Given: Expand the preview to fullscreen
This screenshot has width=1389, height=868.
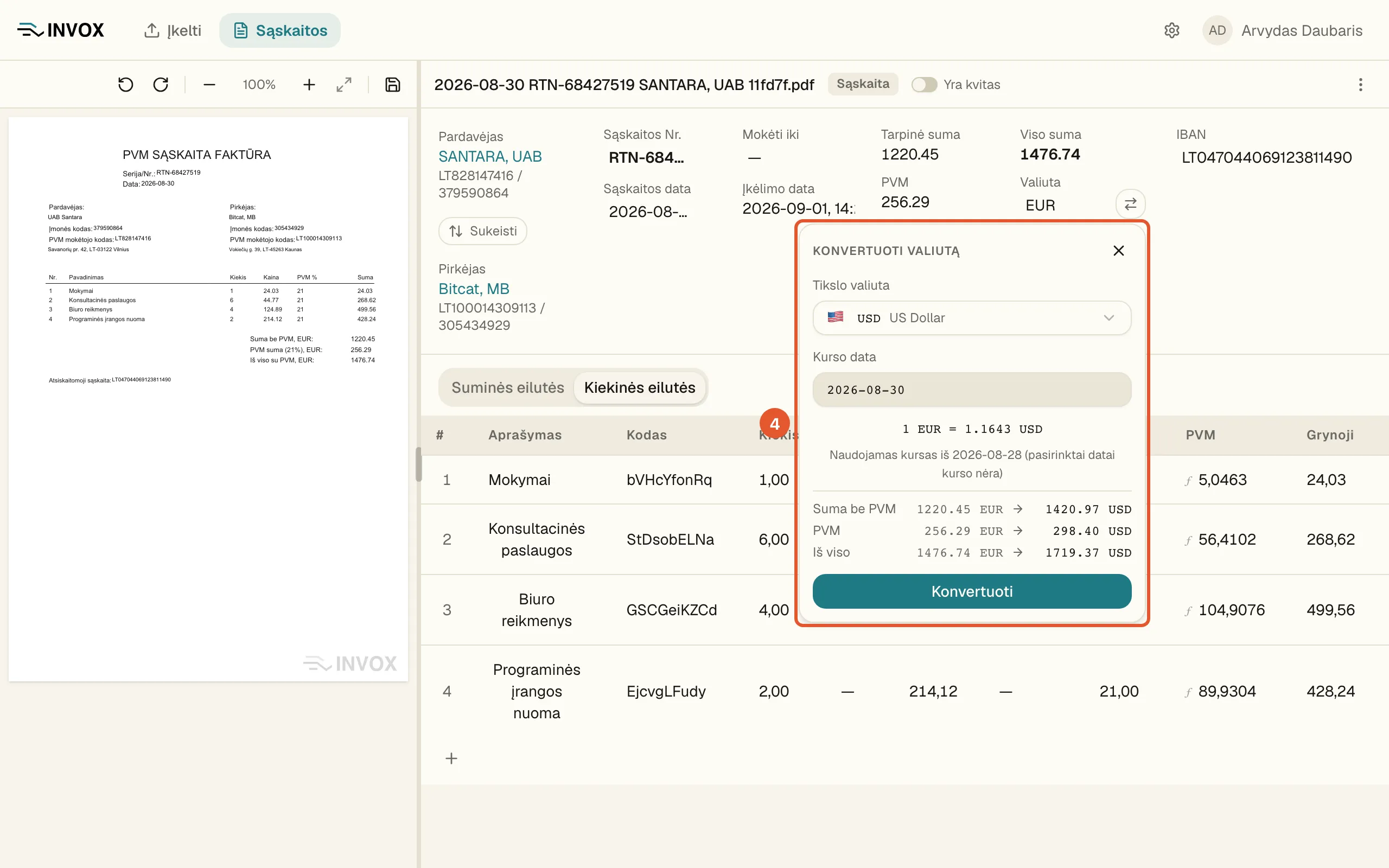Looking at the screenshot, I should pos(344,85).
